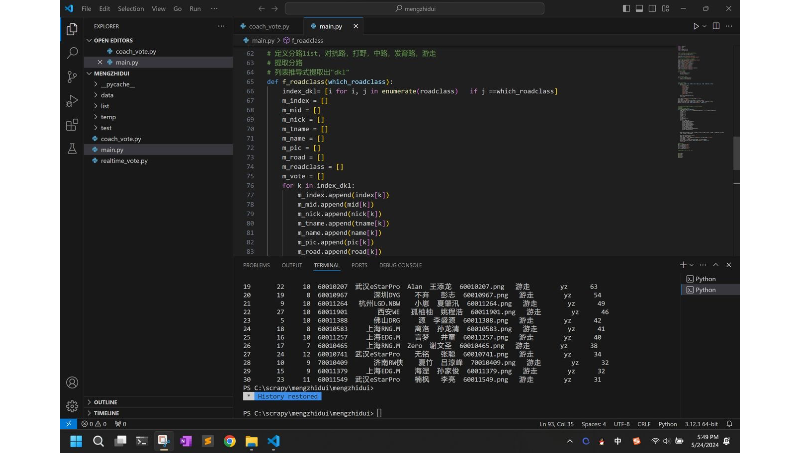Click the Run Python File play icon
The width and height of the screenshot is (800, 453).
(696, 26)
